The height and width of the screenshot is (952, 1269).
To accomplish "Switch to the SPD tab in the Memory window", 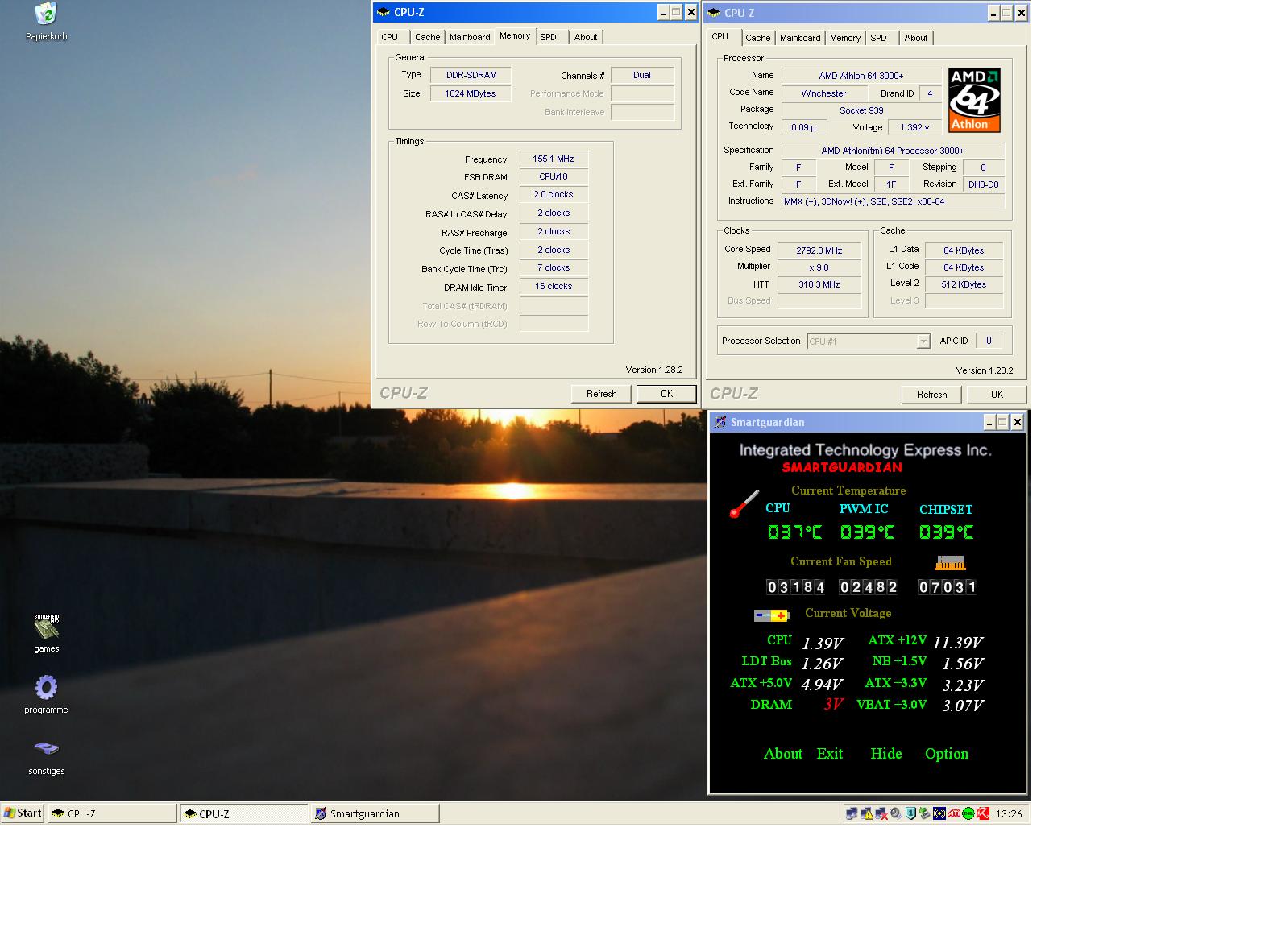I will tap(549, 37).
